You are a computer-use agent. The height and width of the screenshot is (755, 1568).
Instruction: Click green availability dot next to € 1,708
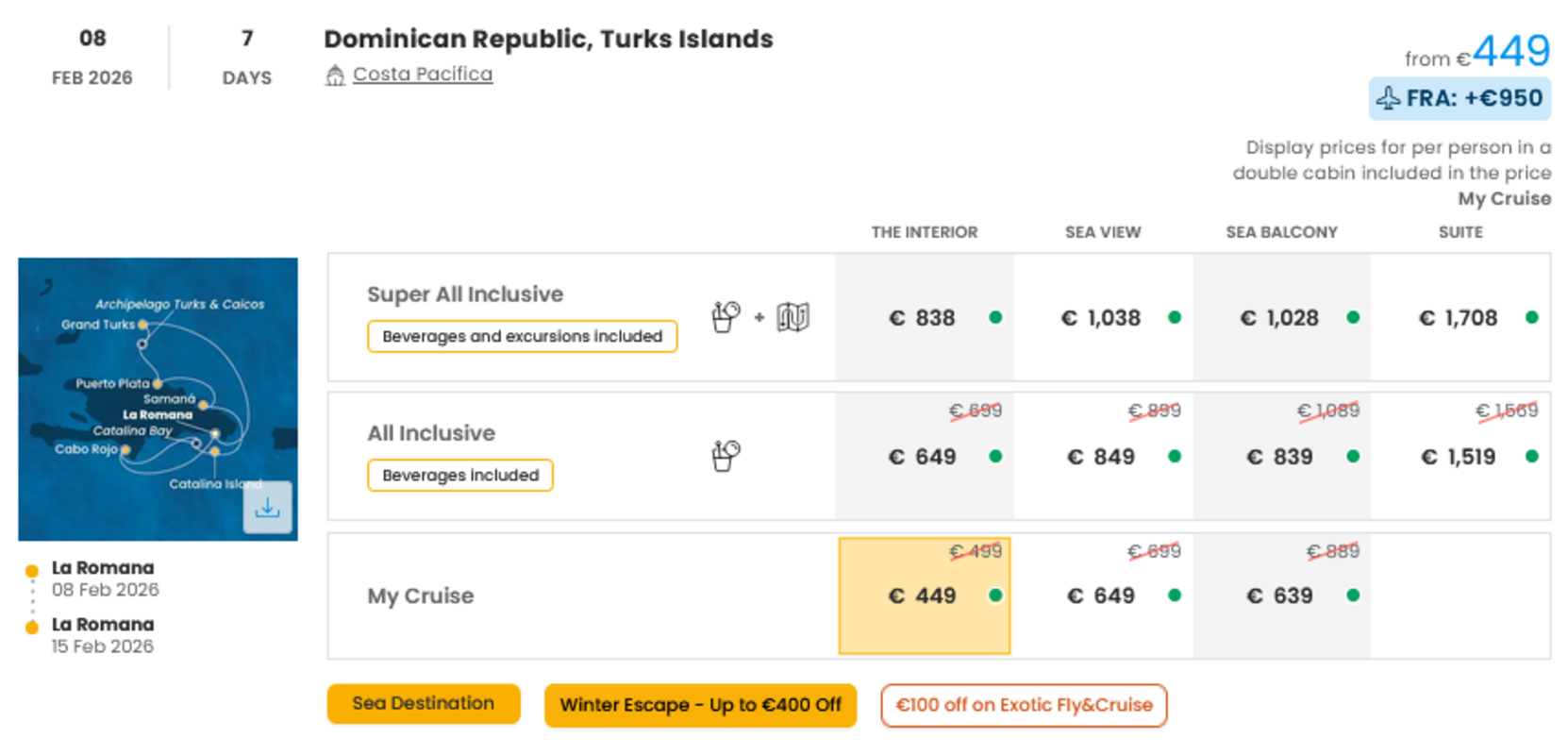pyautogui.click(x=1531, y=318)
